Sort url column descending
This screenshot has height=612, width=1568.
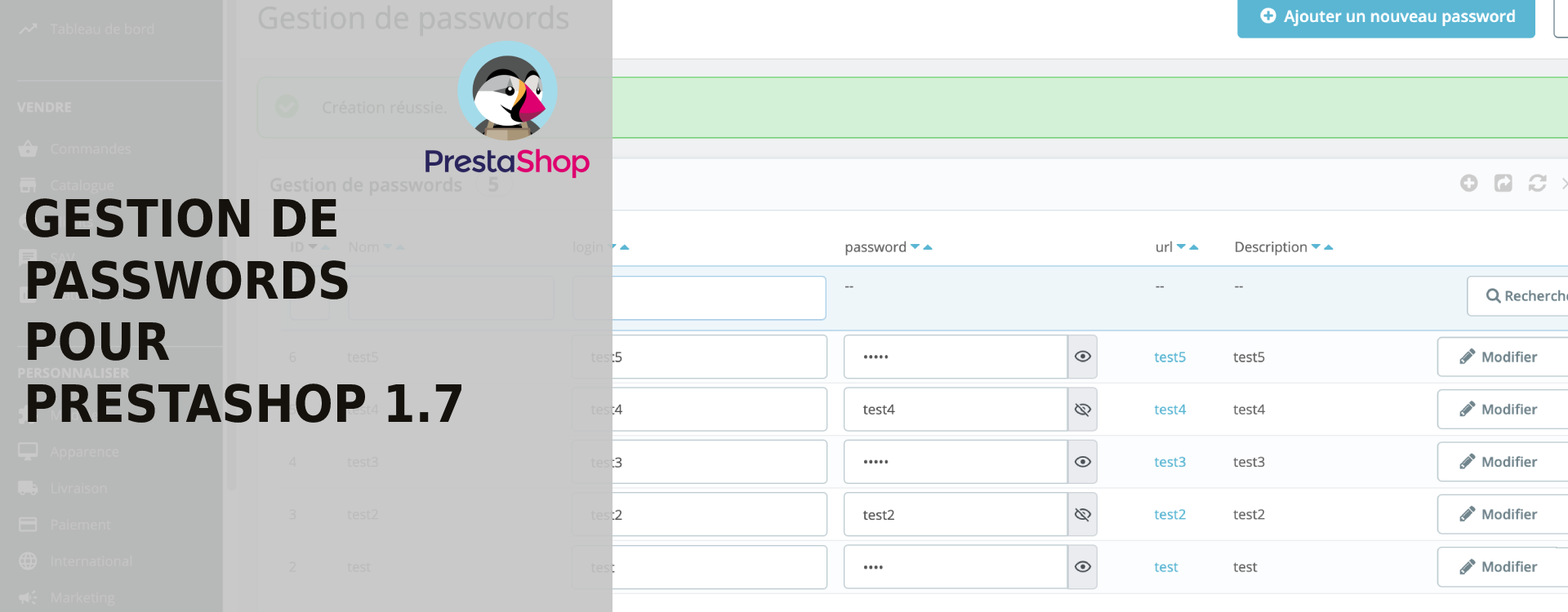point(1181,246)
